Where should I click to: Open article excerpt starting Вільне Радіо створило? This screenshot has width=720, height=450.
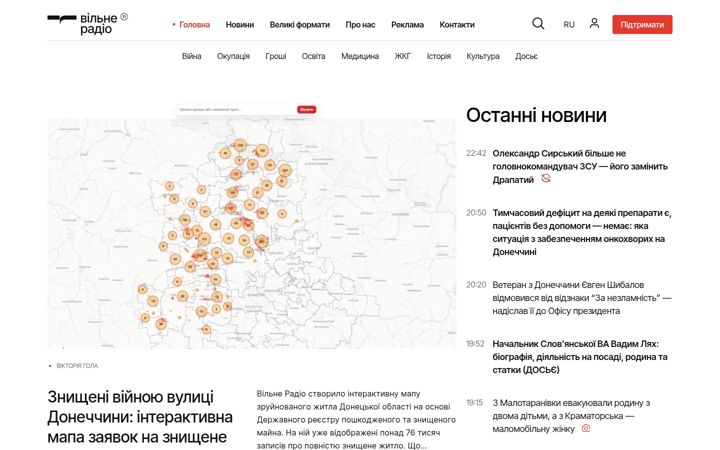356,420
